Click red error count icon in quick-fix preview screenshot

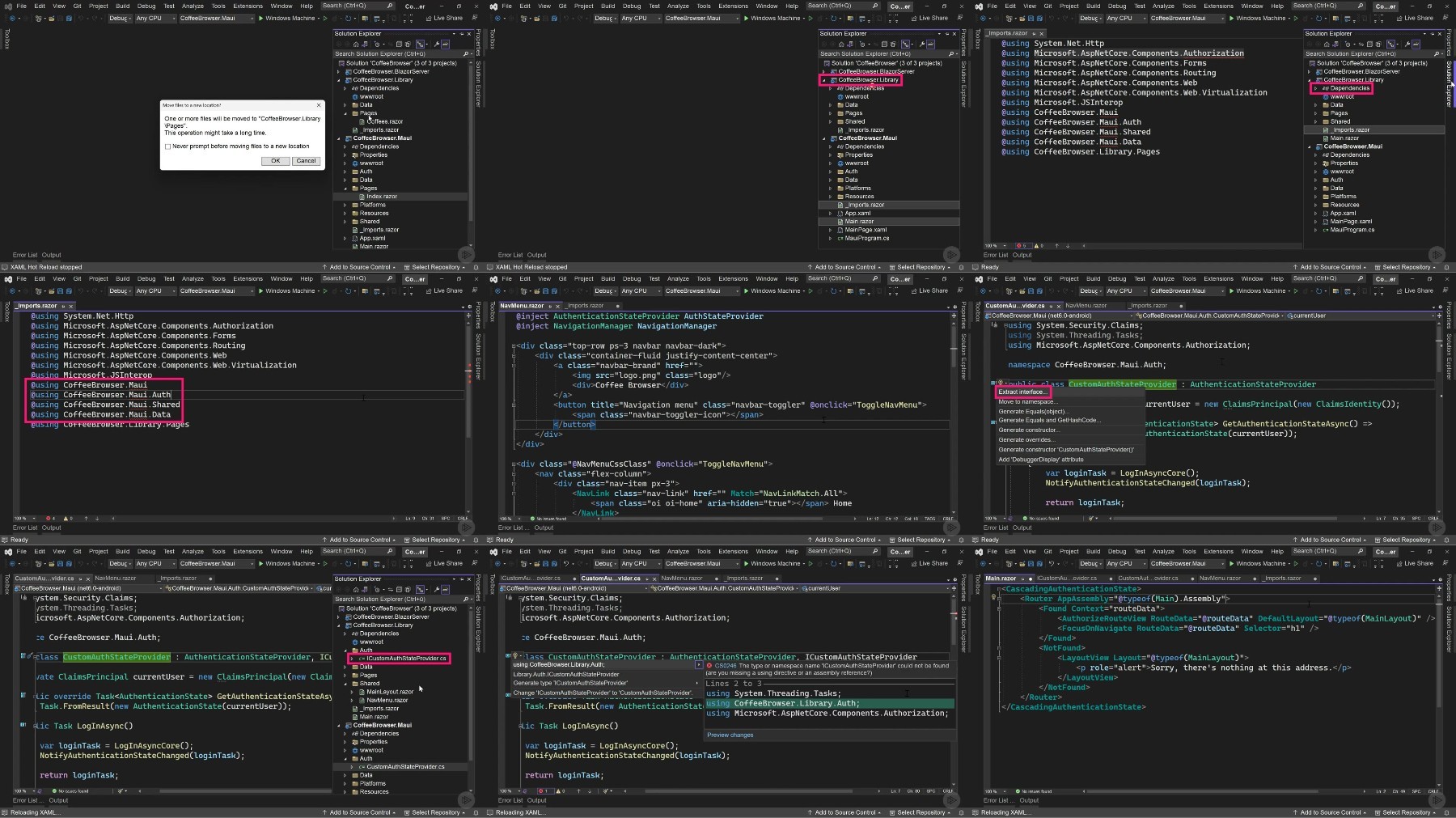(x=542, y=791)
